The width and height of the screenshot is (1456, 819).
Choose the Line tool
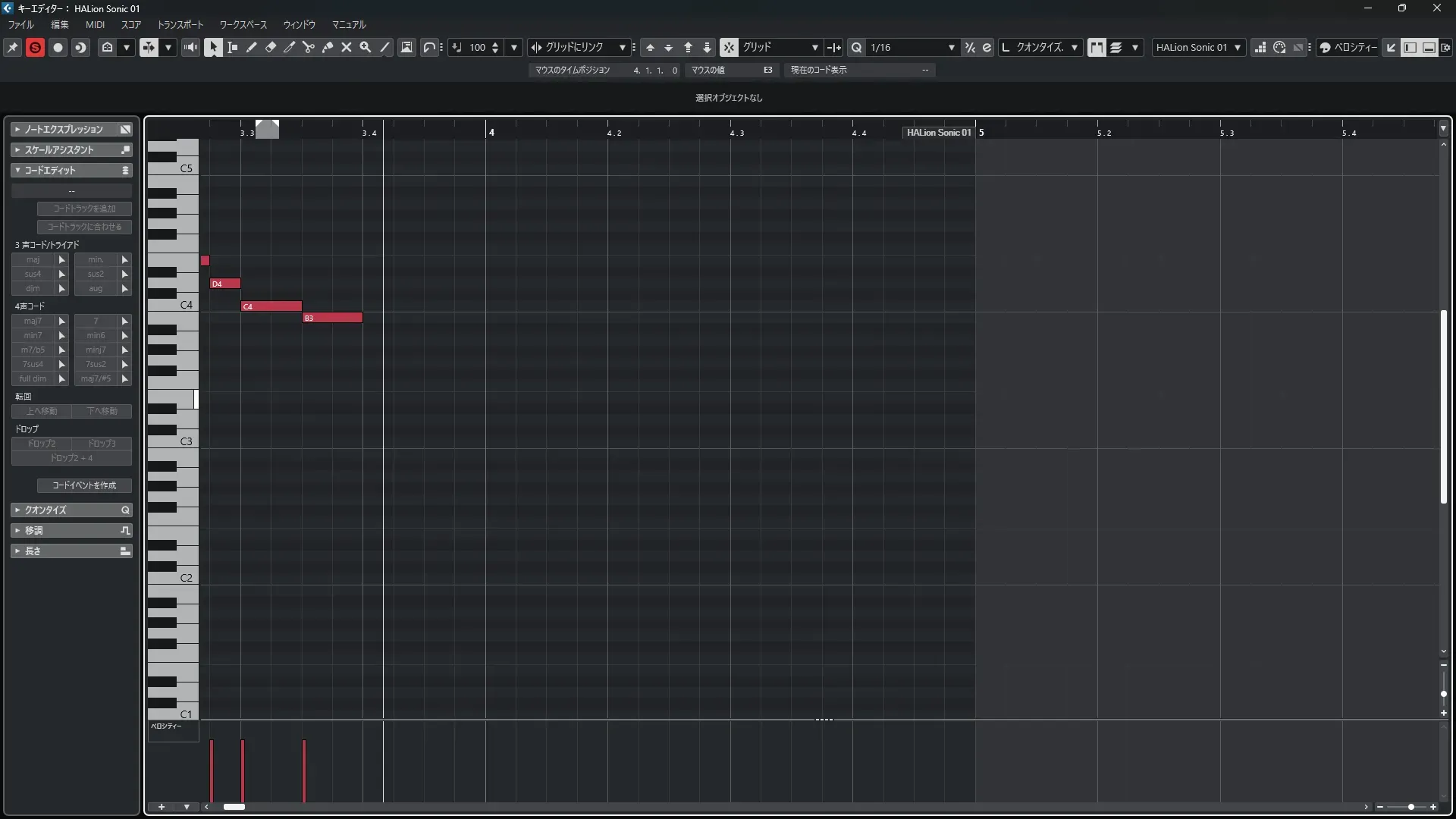pyautogui.click(x=384, y=47)
